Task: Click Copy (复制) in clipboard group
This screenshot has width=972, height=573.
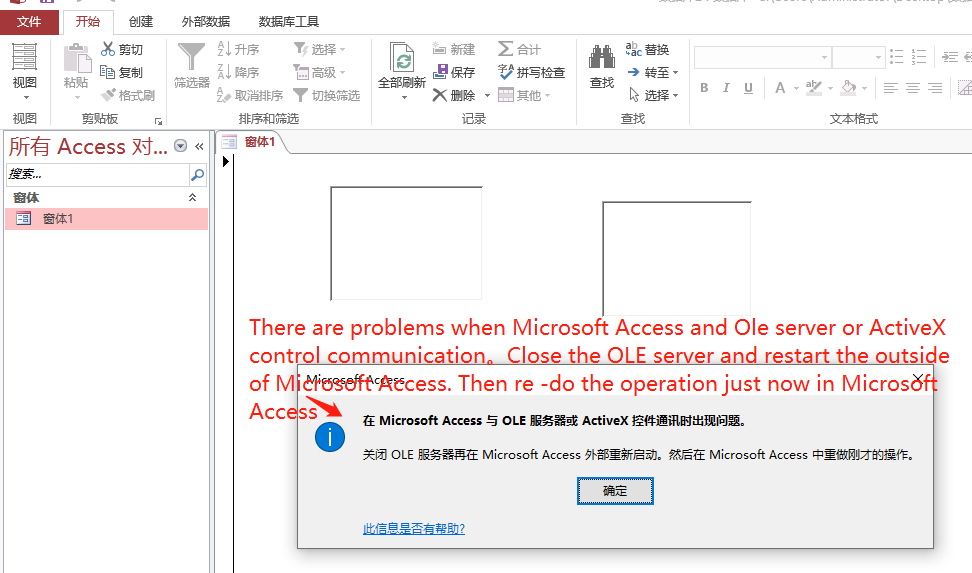Action: click(122, 73)
